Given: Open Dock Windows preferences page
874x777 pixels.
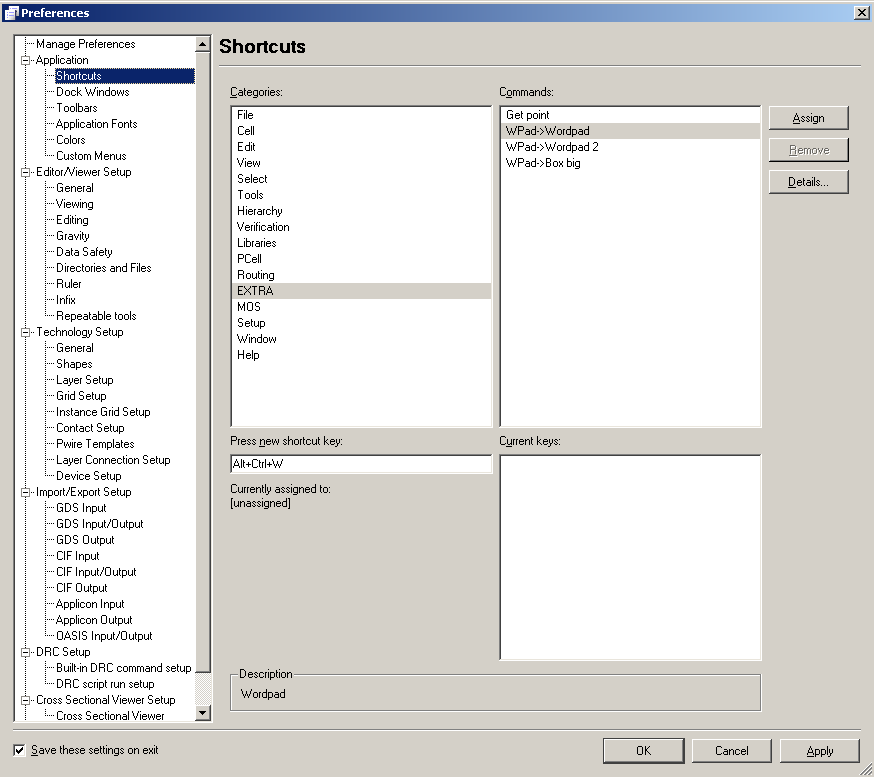Looking at the screenshot, I should click(x=92, y=92).
